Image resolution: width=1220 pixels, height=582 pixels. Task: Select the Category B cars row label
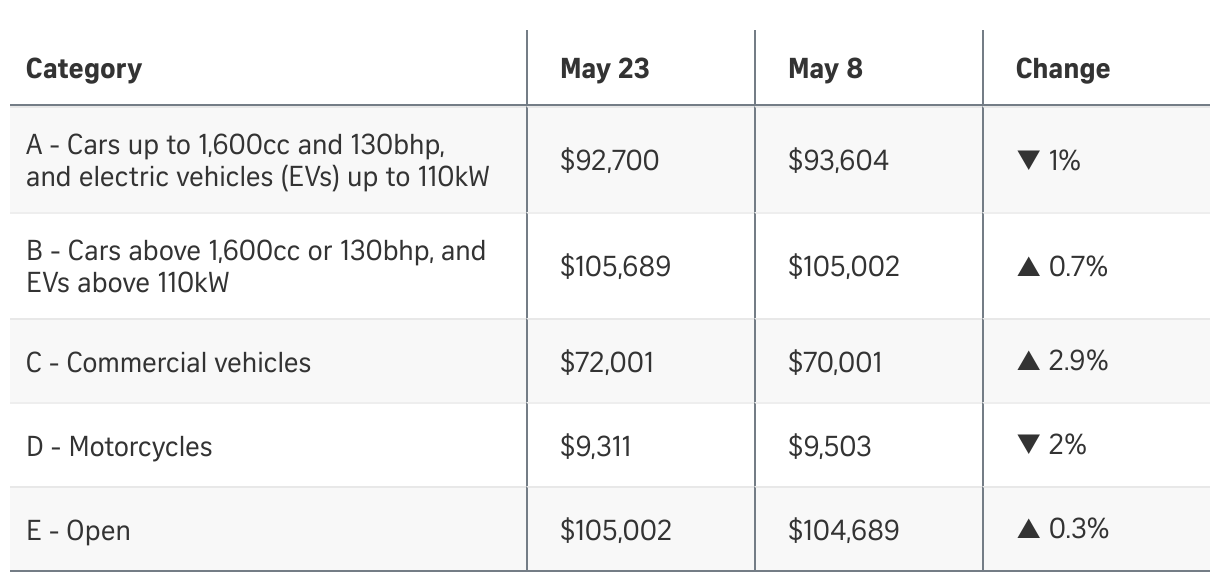(256, 266)
